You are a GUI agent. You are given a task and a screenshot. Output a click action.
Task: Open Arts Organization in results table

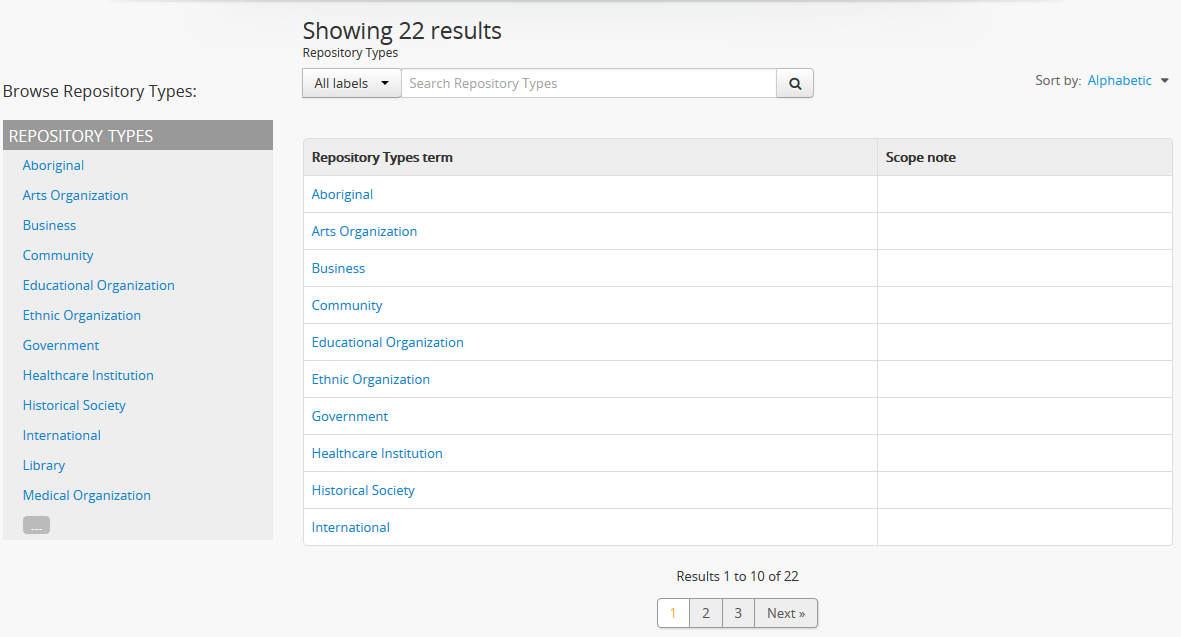(x=364, y=231)
